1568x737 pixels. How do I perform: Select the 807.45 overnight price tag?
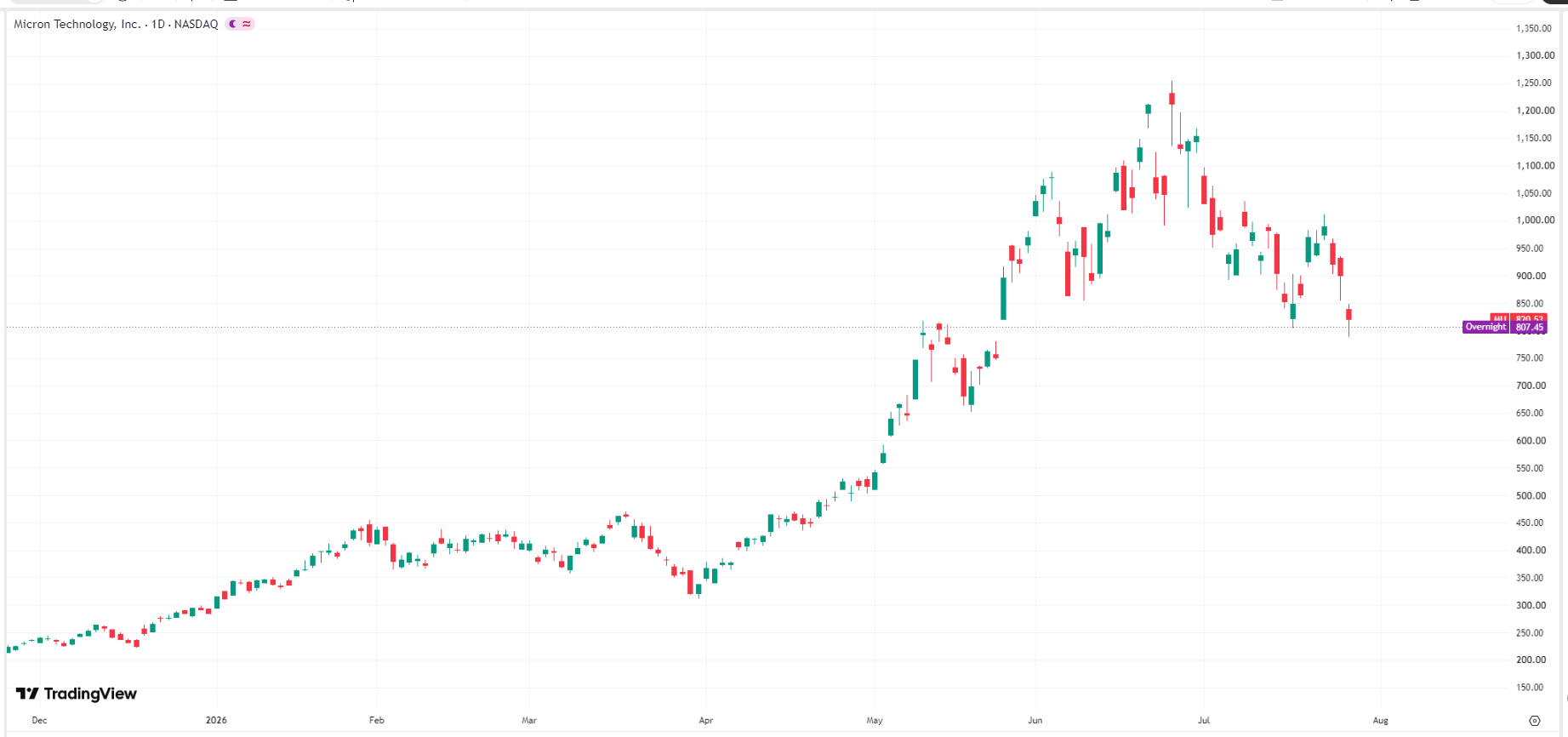(x=1529, y=327)
